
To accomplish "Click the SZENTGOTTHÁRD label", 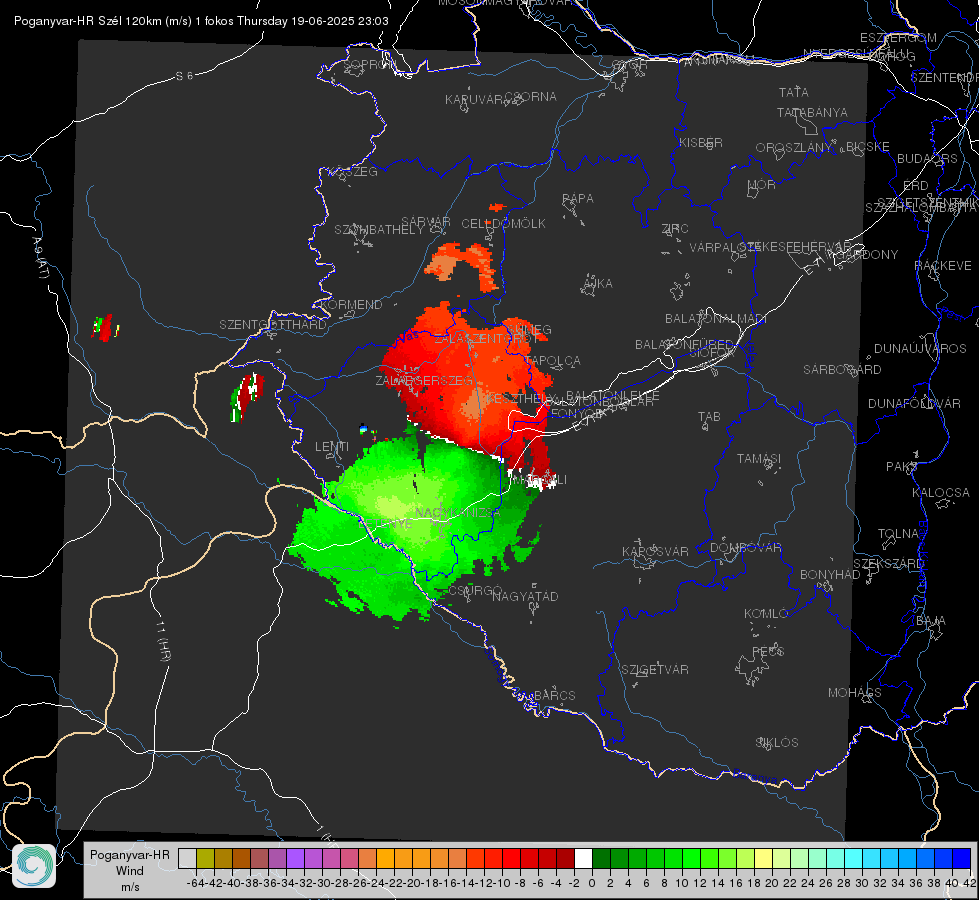I will click(273, 325).
